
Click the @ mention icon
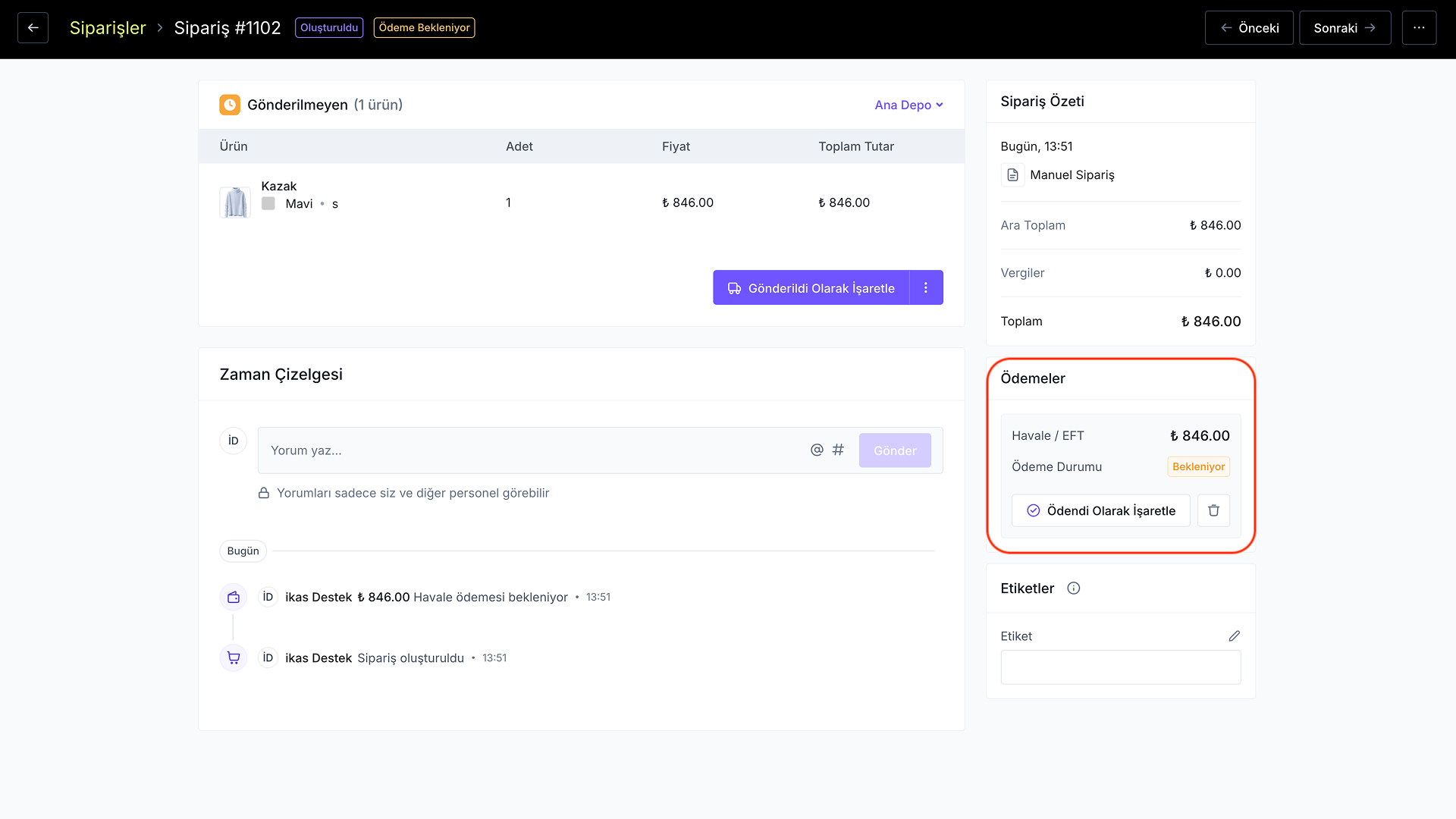pos(817,450)
